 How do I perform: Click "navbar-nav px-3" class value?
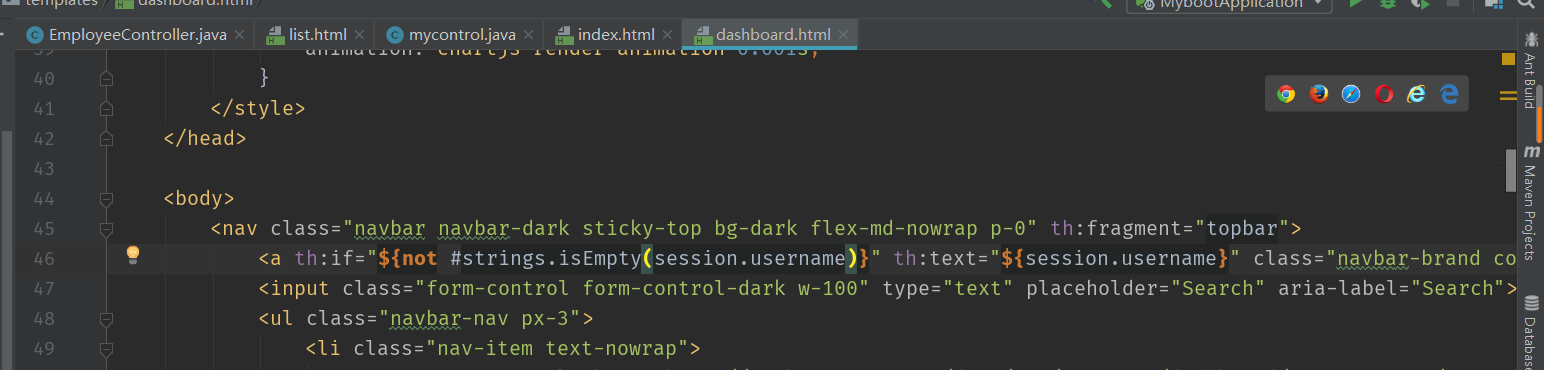[480, 318]
